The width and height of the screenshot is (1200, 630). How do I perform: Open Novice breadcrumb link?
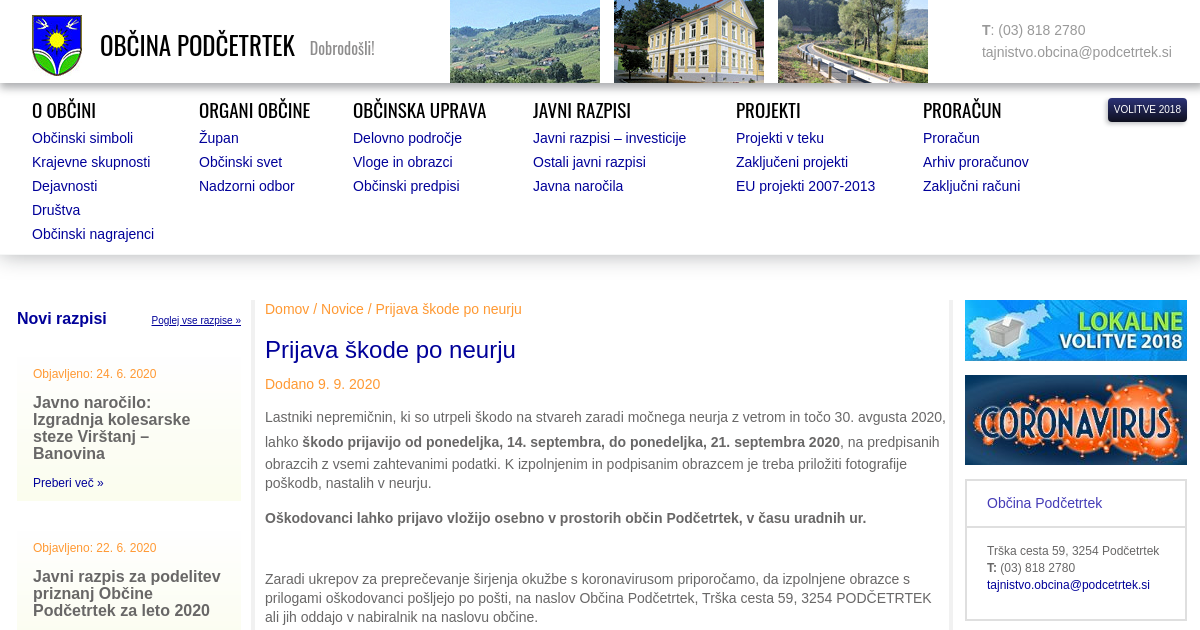tap(342, 309)
